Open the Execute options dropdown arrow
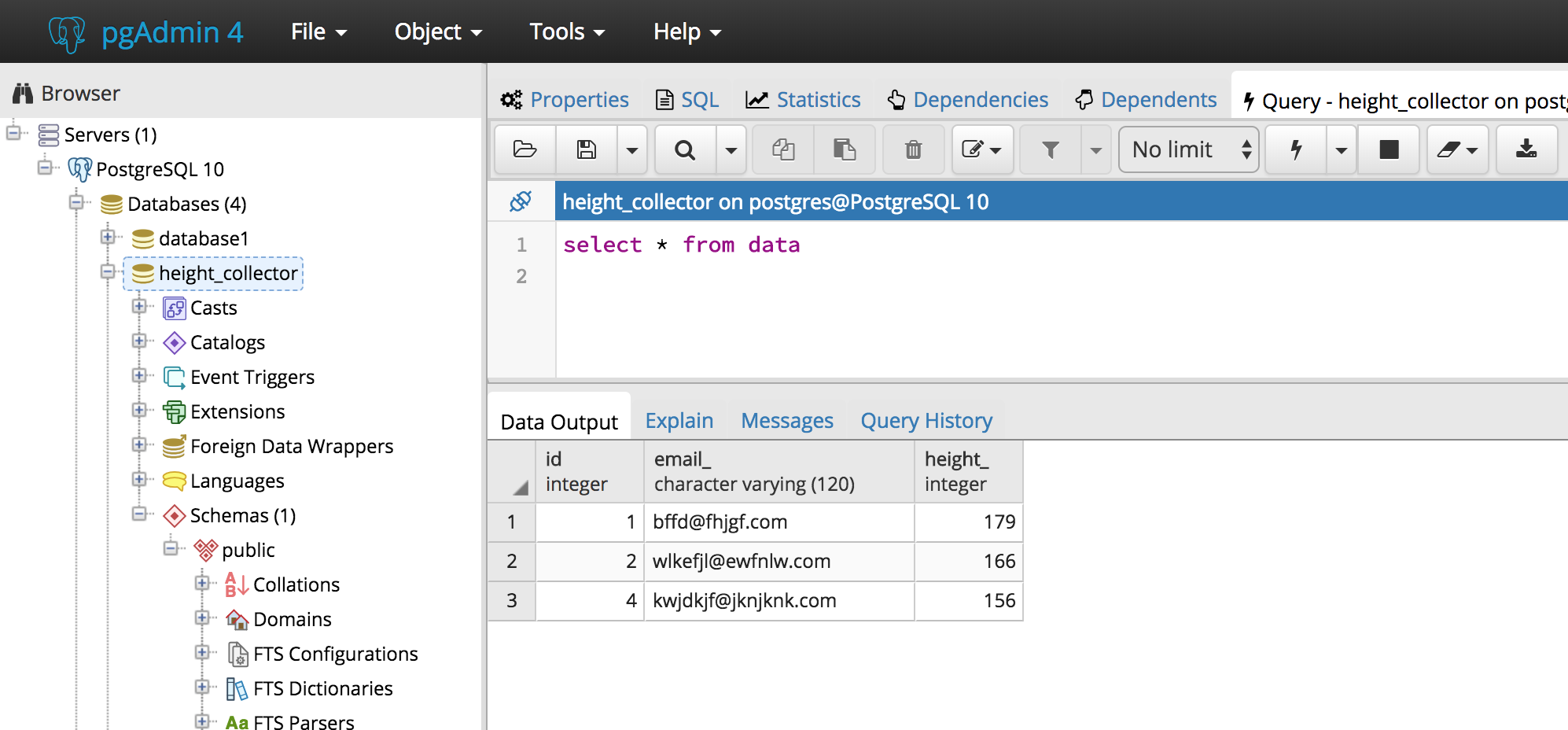1568x730 pixels. pos(1342,149)
